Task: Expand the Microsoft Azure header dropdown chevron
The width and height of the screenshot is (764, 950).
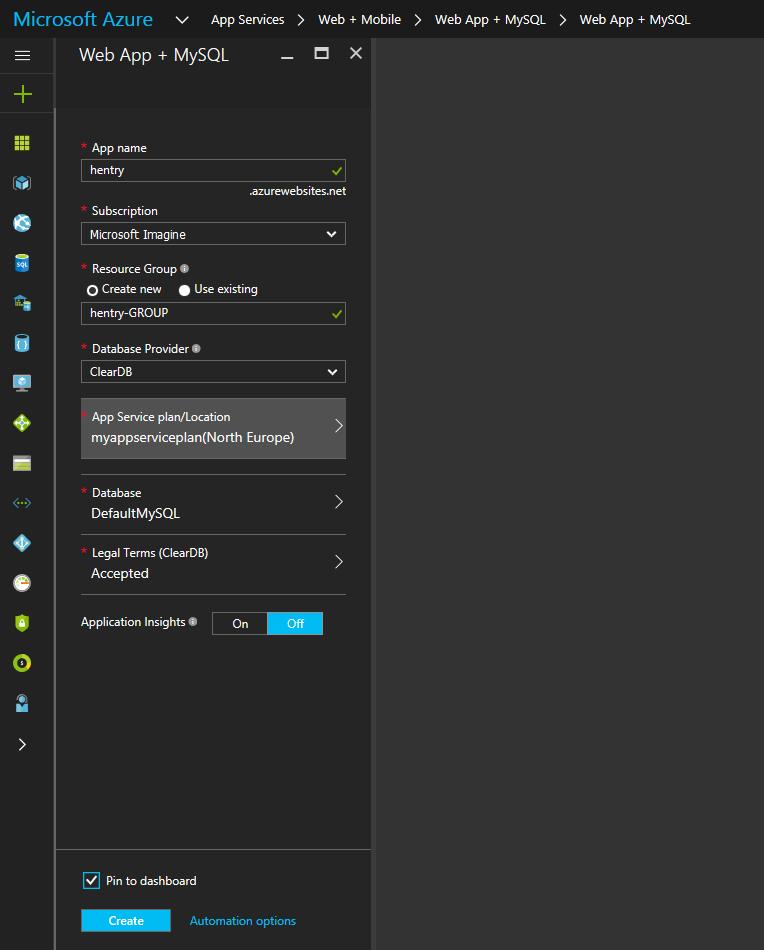Action: click(x=182, y=20)
